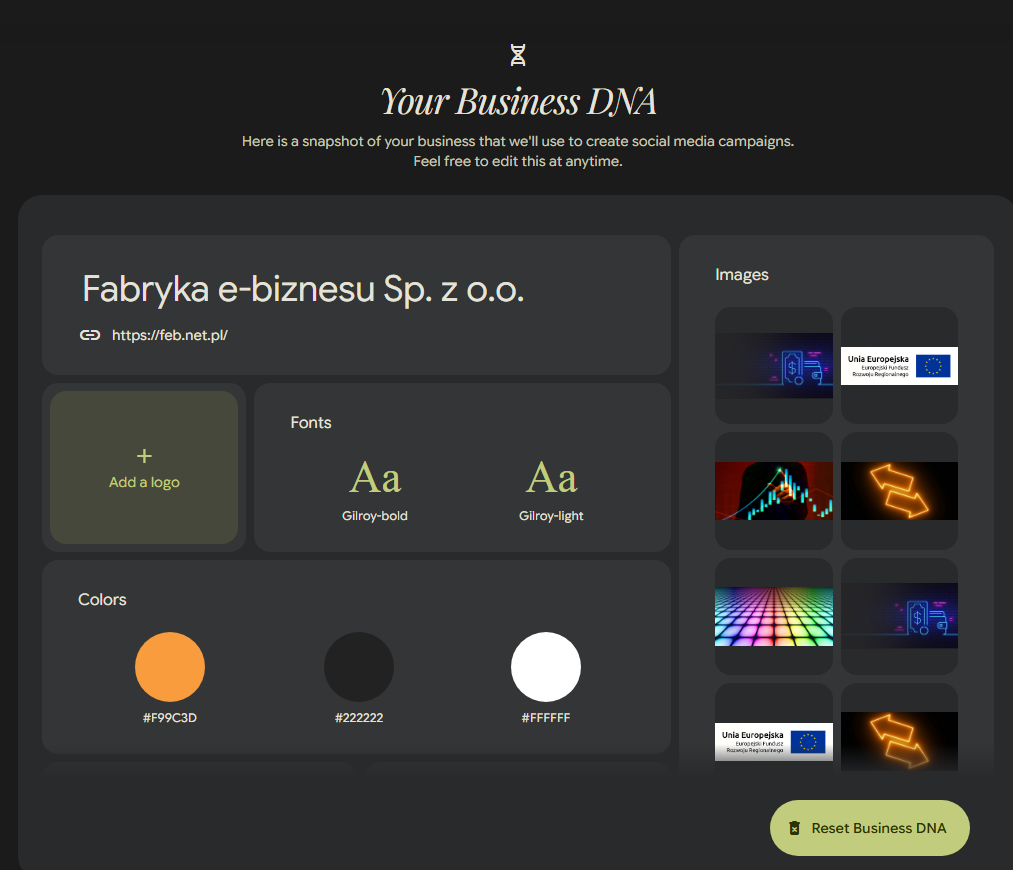Open the https://feb.net.pl/ website link

(x=170, y=335)
